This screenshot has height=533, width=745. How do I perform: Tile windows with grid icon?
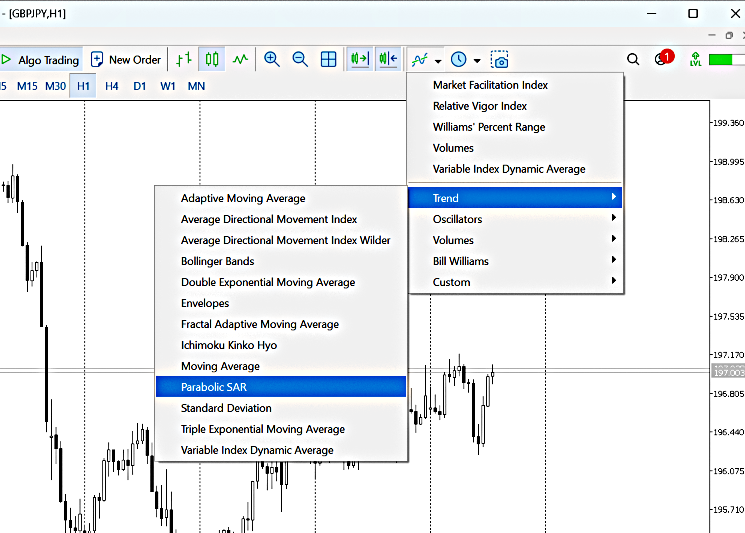[329, 59]
